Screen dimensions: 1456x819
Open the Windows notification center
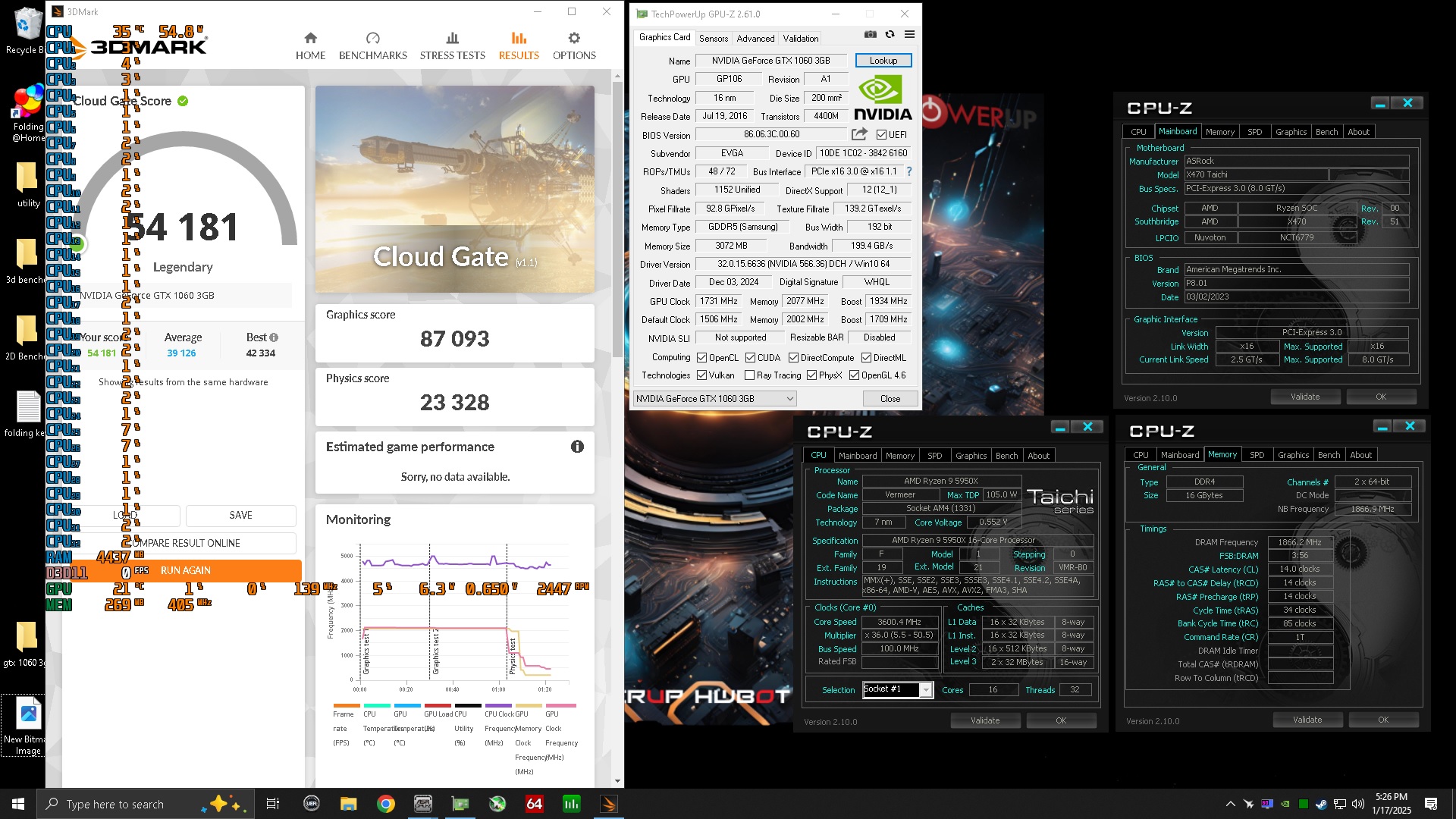pyautogui.click(x=1431, y=804)
